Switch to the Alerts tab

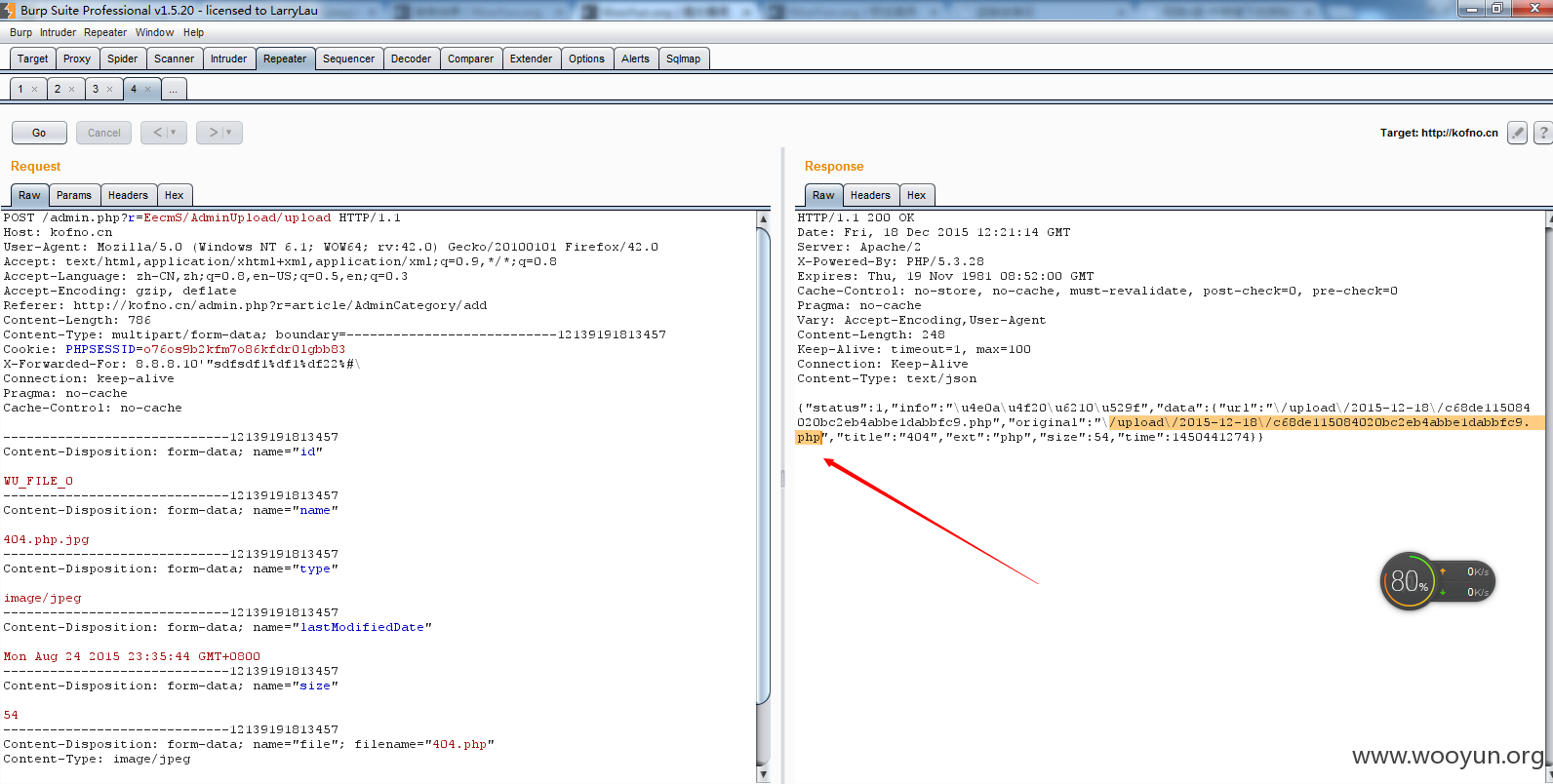635,59
